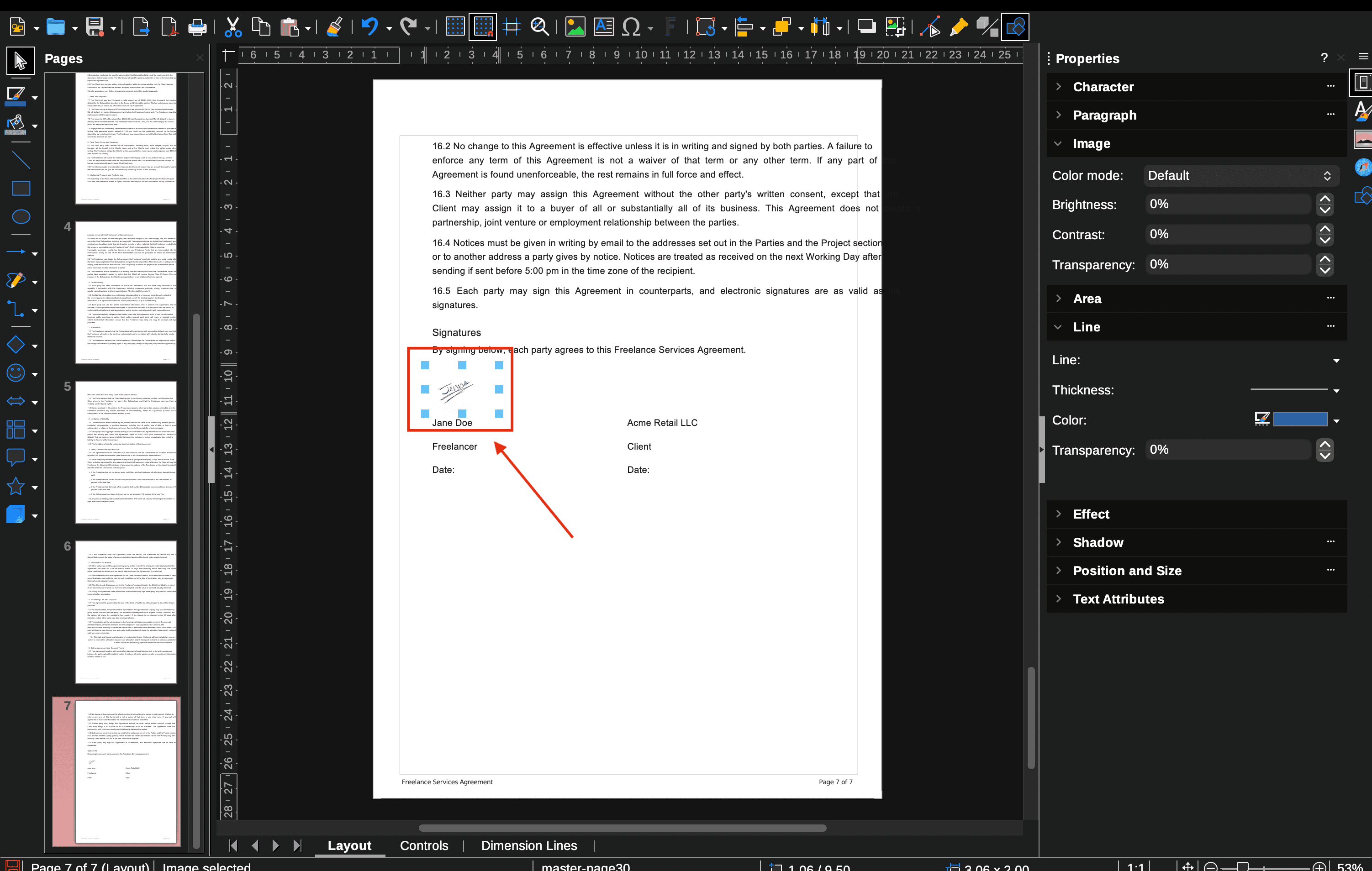Toggle Extrusion on the toolbar

click(x=987, y=27)
